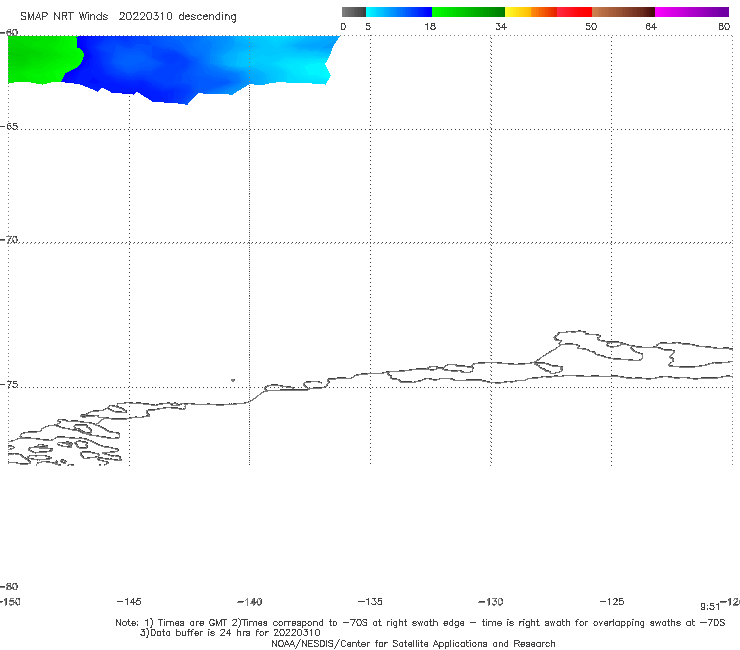Click the latitude label -70
740x650 pixels.
(9, 240)
